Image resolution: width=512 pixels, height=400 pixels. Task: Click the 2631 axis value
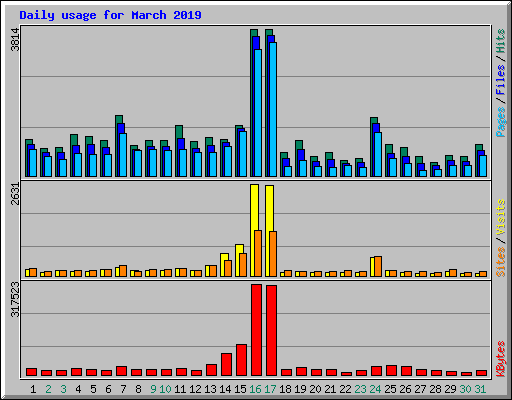tap(15, 194)
